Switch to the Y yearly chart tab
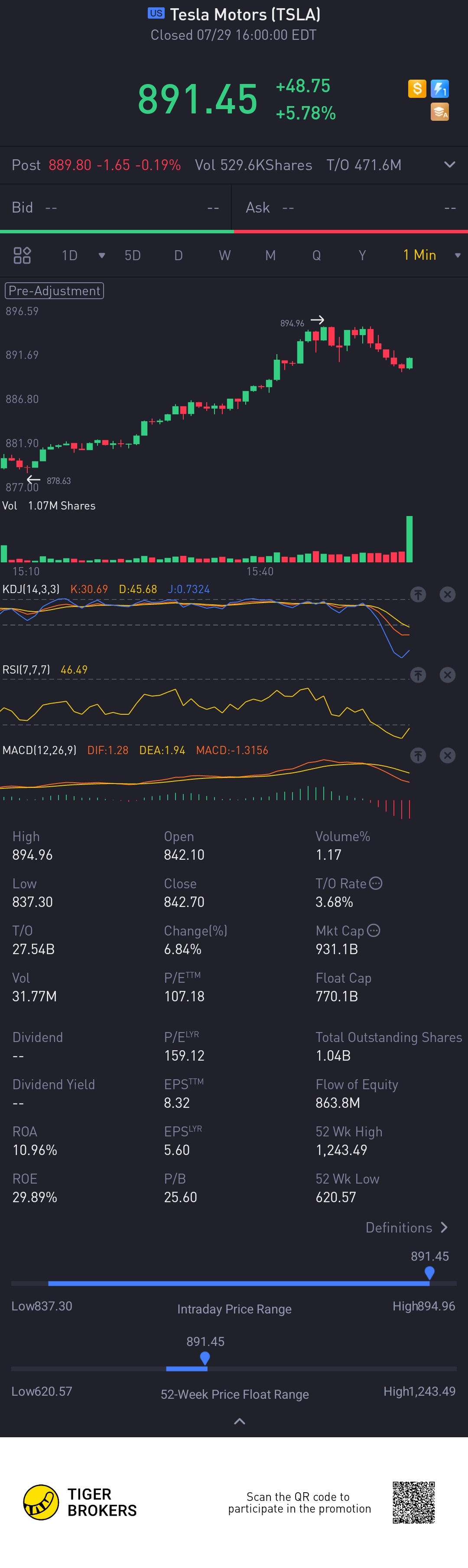This screenshot has height=1568, width=468. click(x=362, y=255)
